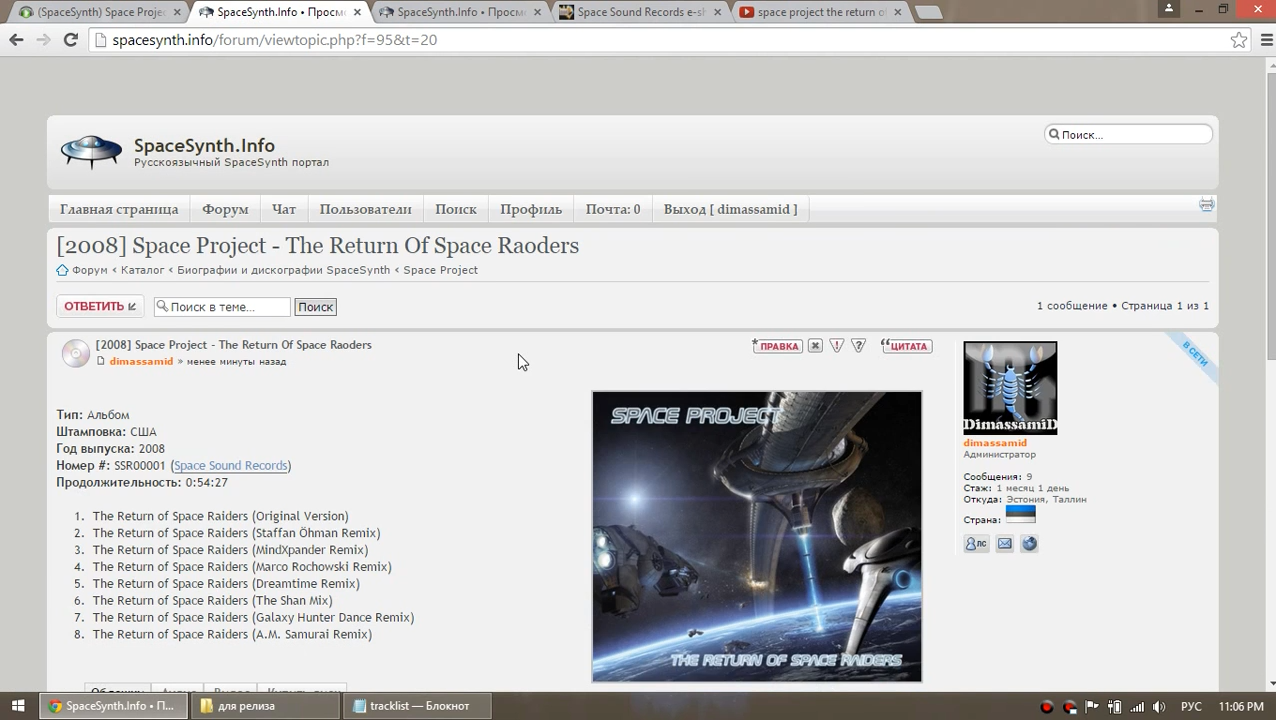
Task: Send a private message via ЛС icon
Action: click(975, 544)
